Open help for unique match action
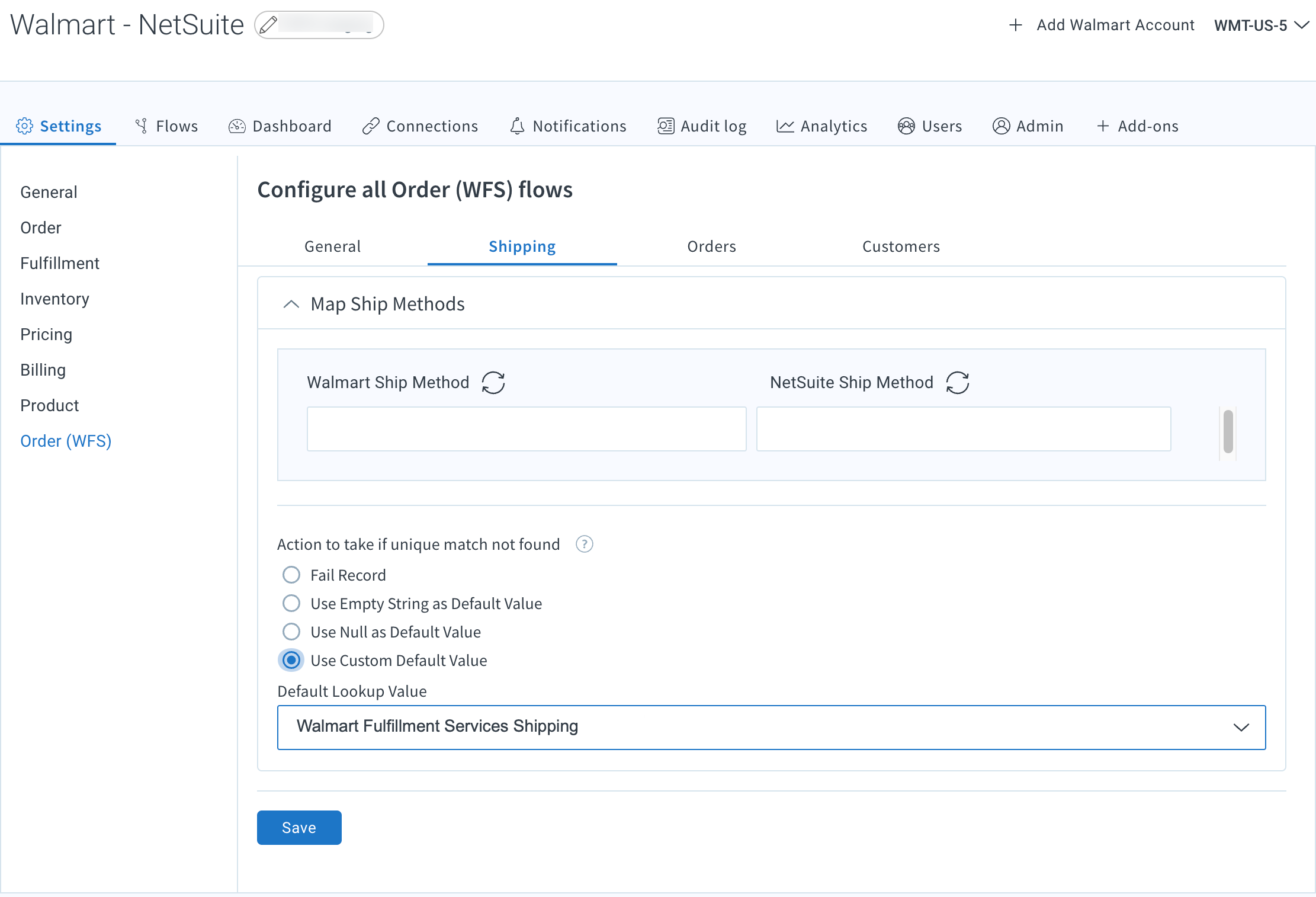Screen dimensions: 1316x897 click(x=585, y=544)
